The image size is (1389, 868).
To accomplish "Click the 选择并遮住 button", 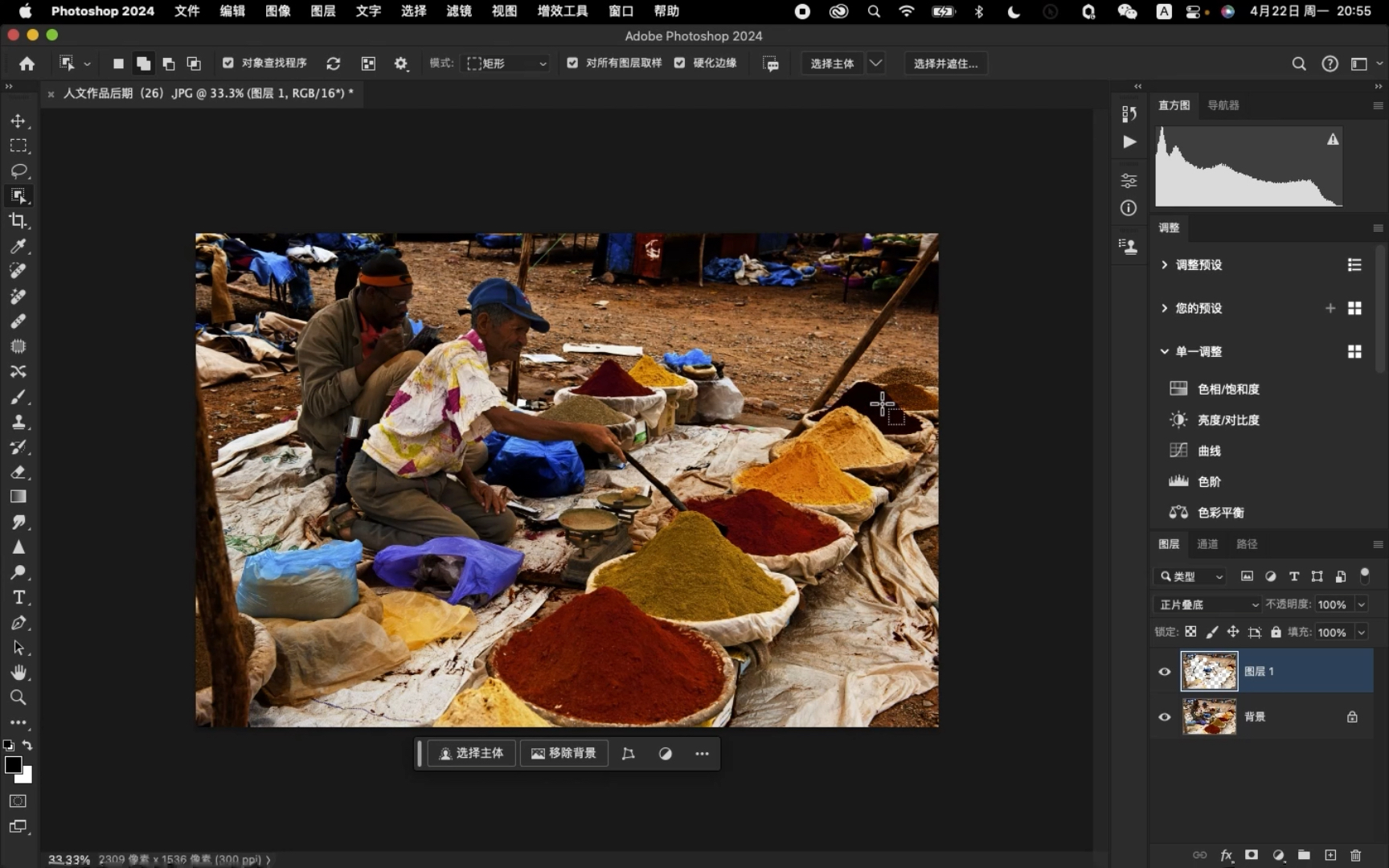I will coord(946,63).
